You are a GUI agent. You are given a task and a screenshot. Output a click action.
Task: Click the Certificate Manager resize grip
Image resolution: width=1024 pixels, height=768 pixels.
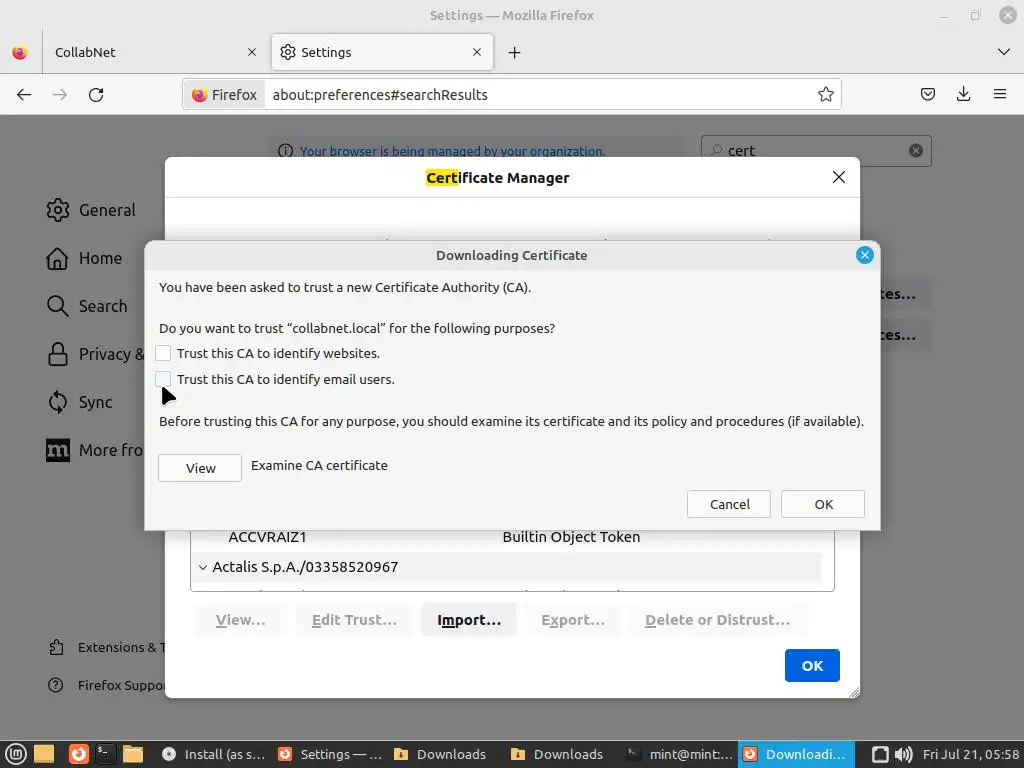tap(854, 692)
